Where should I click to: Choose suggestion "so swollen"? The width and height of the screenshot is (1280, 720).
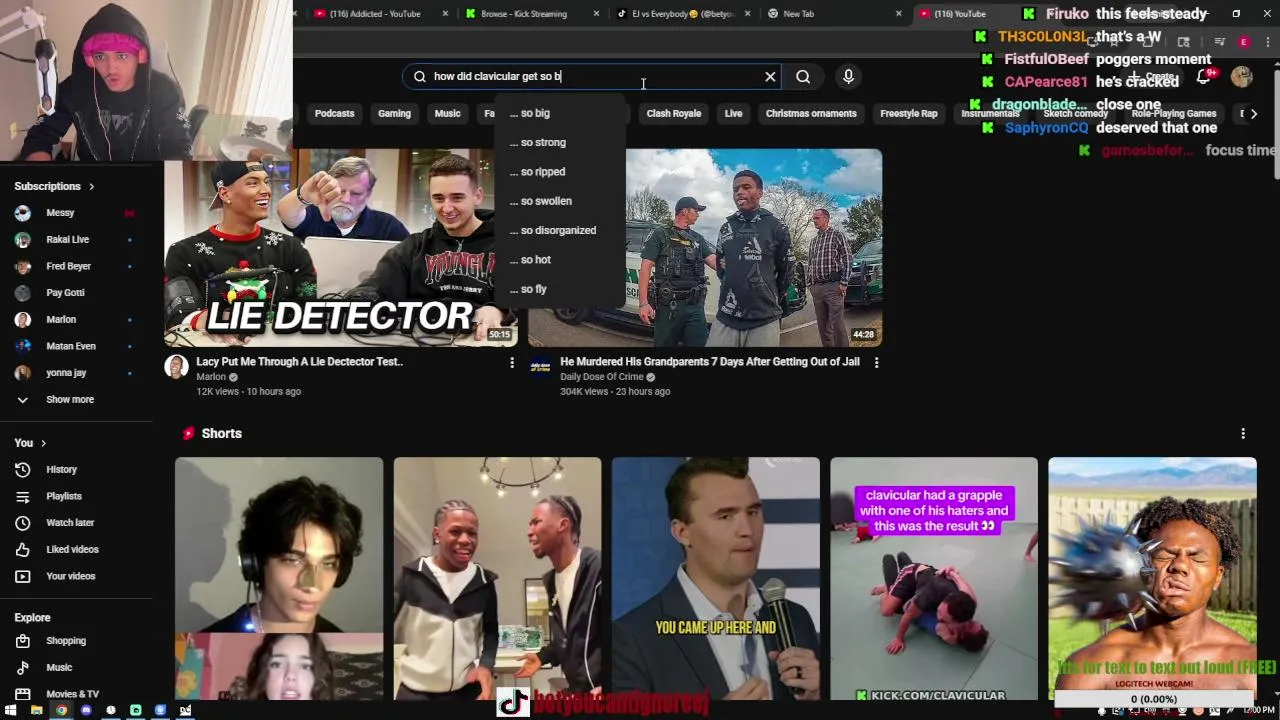[x=541, y=201]
